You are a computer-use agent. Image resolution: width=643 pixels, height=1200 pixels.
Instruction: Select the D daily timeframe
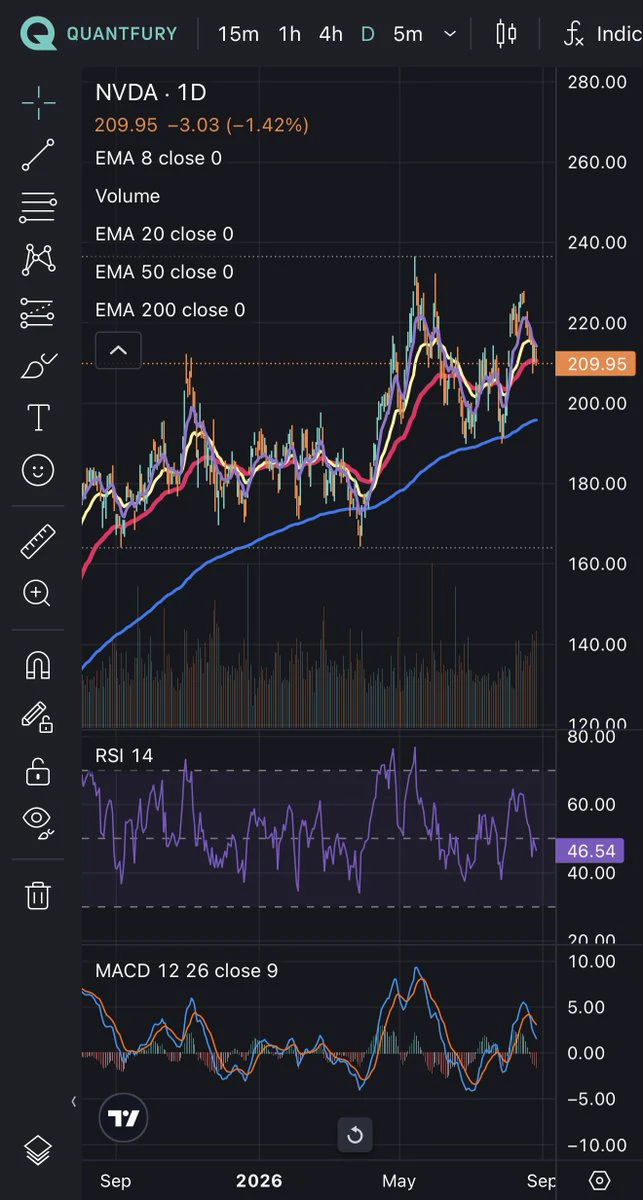[367, 34]
